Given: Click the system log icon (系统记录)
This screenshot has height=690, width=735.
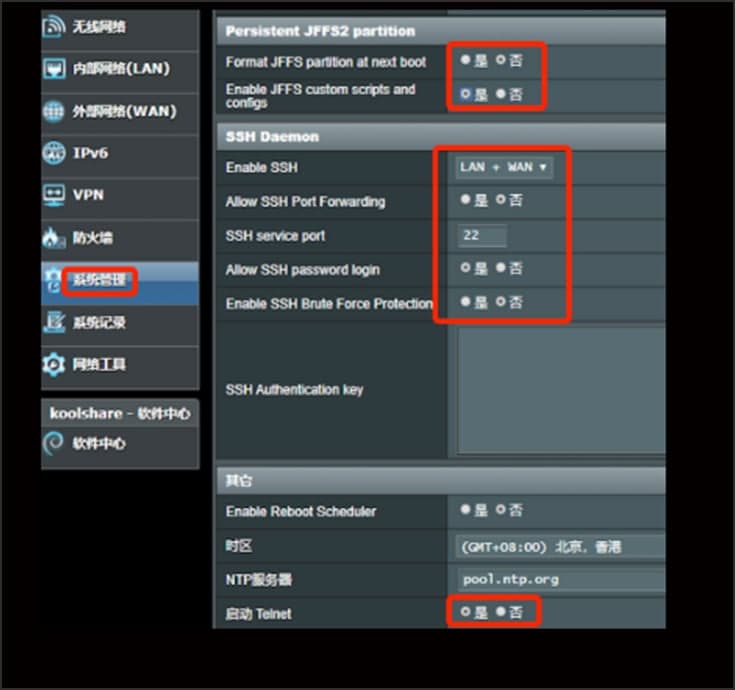Looking at the screenshot, I should 53,322.
